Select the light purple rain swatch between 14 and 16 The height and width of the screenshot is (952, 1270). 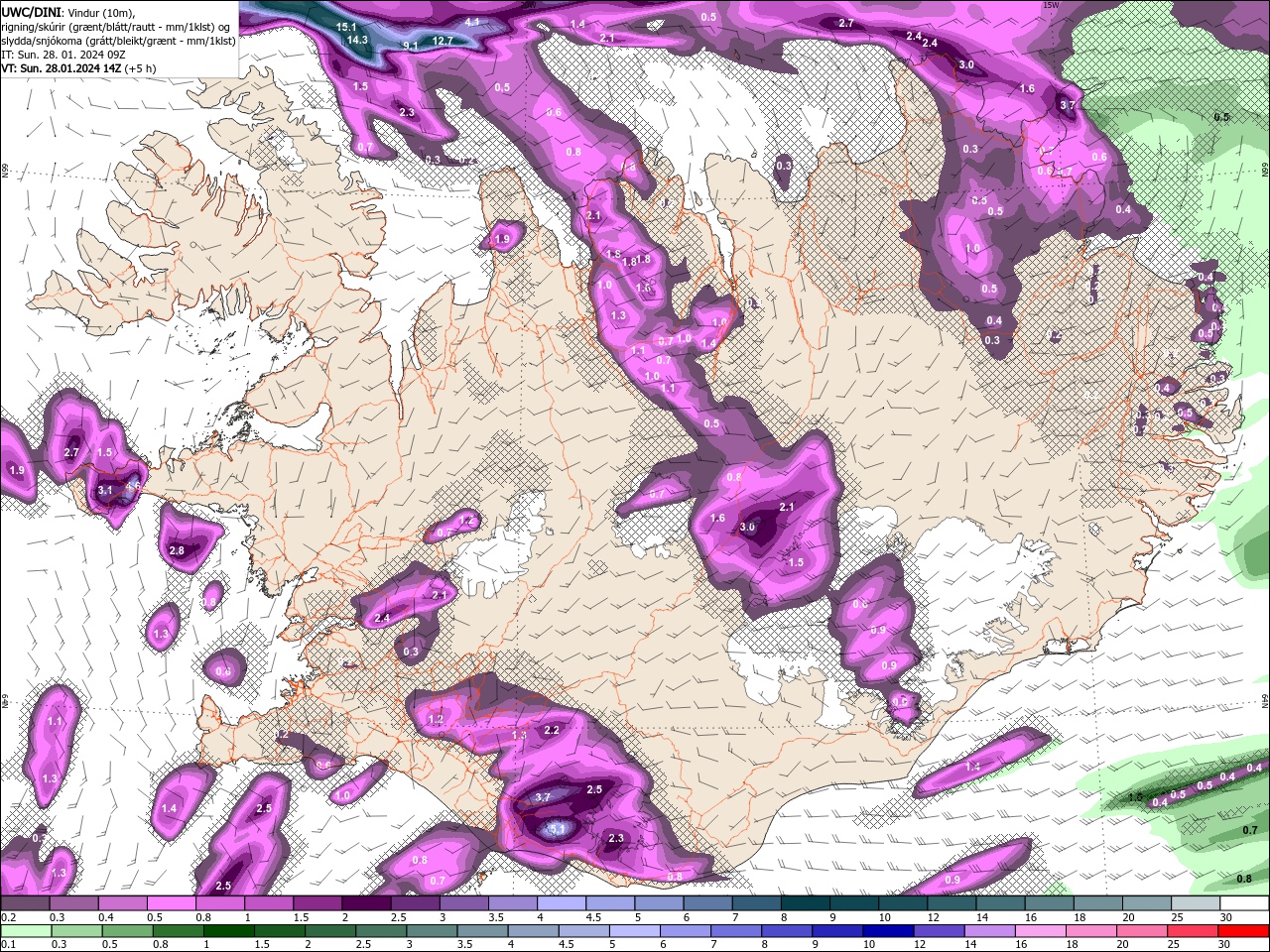992,931
